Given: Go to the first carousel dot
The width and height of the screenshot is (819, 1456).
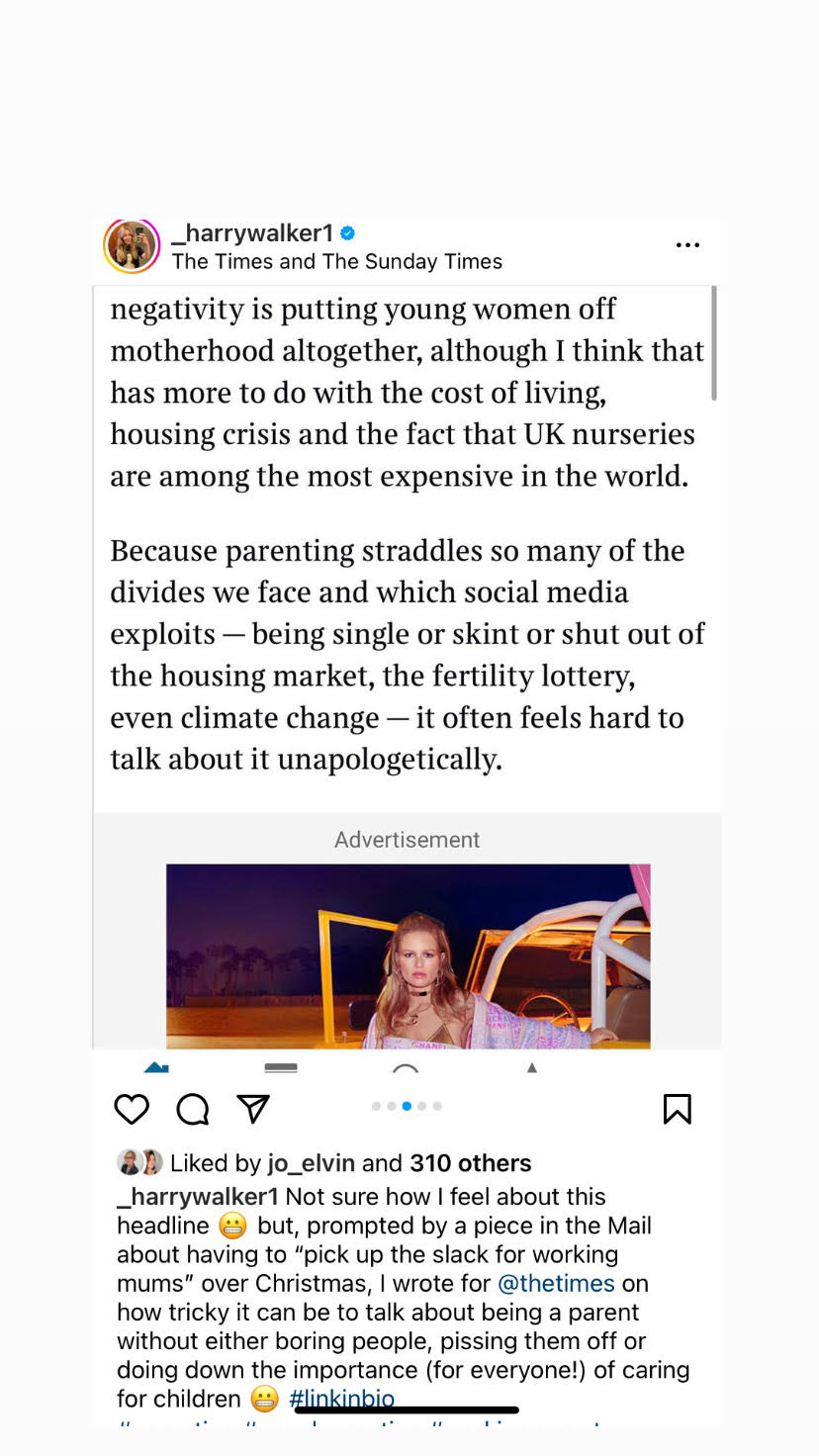Looking at the screenshot, I should click(376, 1106).
